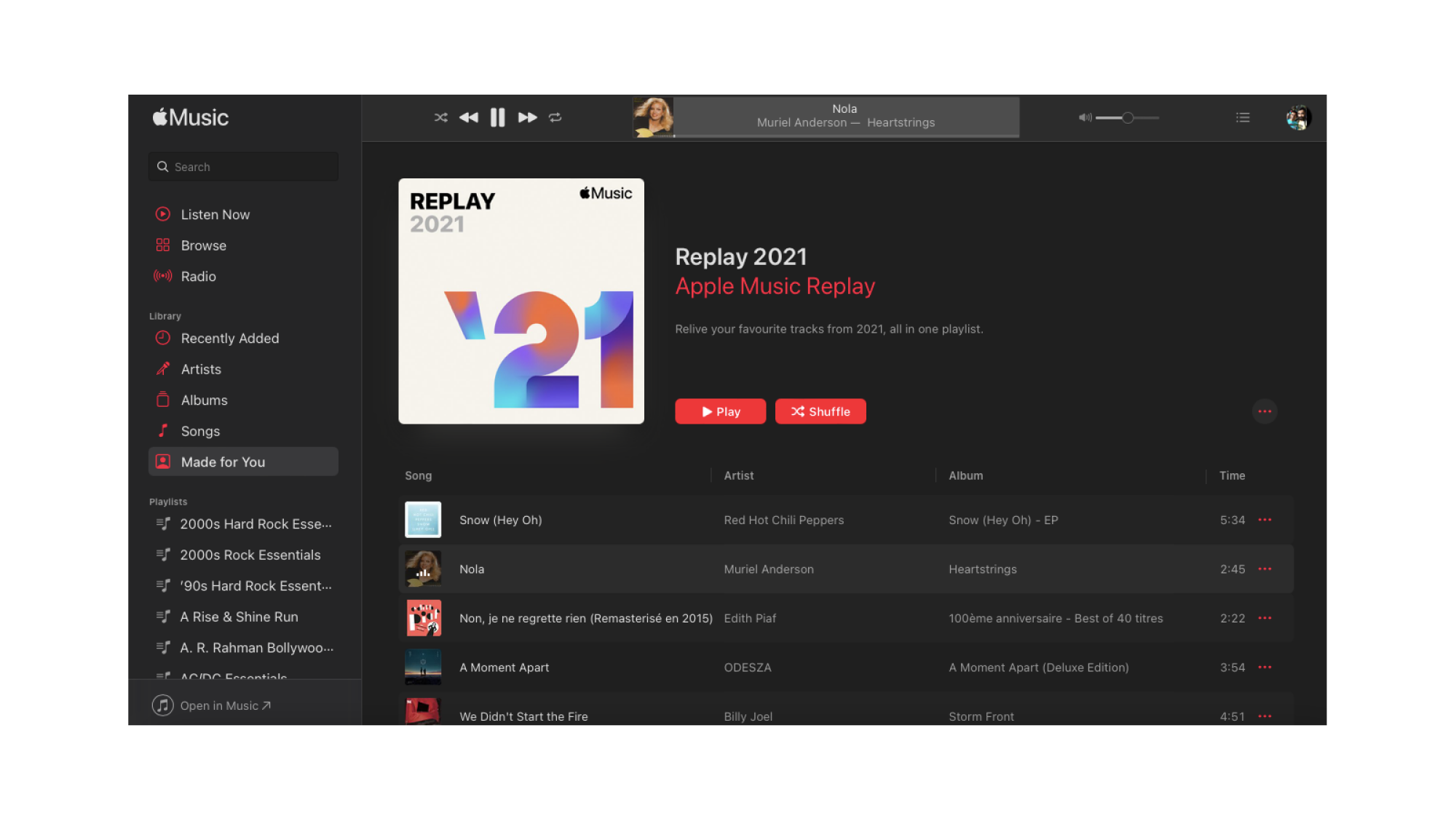Screen dimensions: 1456x819
Task: Skip to the next track
Action: click(527, 117)
